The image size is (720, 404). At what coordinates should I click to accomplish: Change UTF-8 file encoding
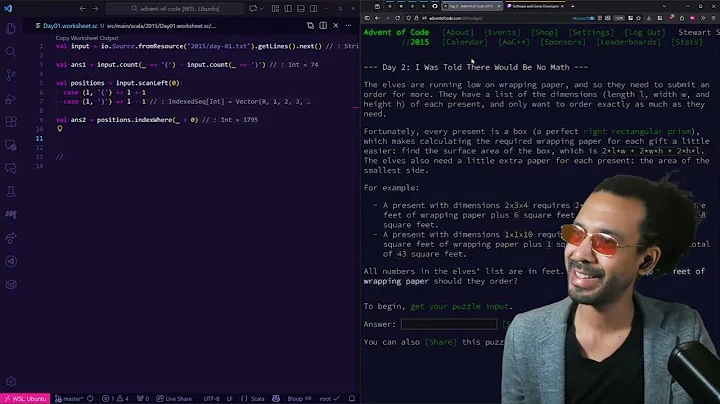pos(212,398)
